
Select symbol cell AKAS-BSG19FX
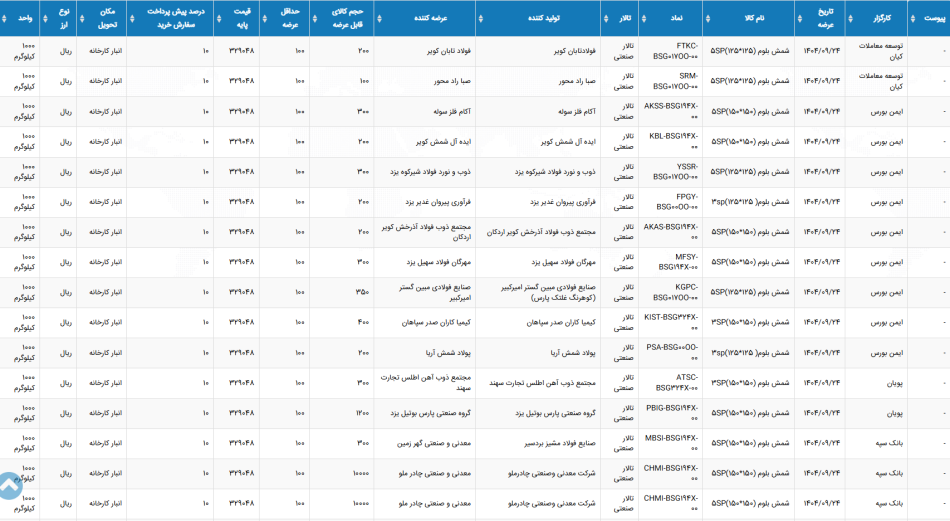671,232
